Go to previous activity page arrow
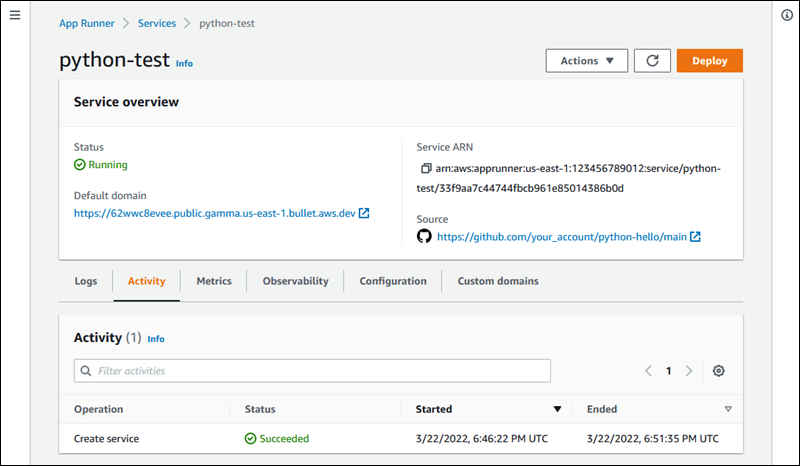 pos(648,371)
